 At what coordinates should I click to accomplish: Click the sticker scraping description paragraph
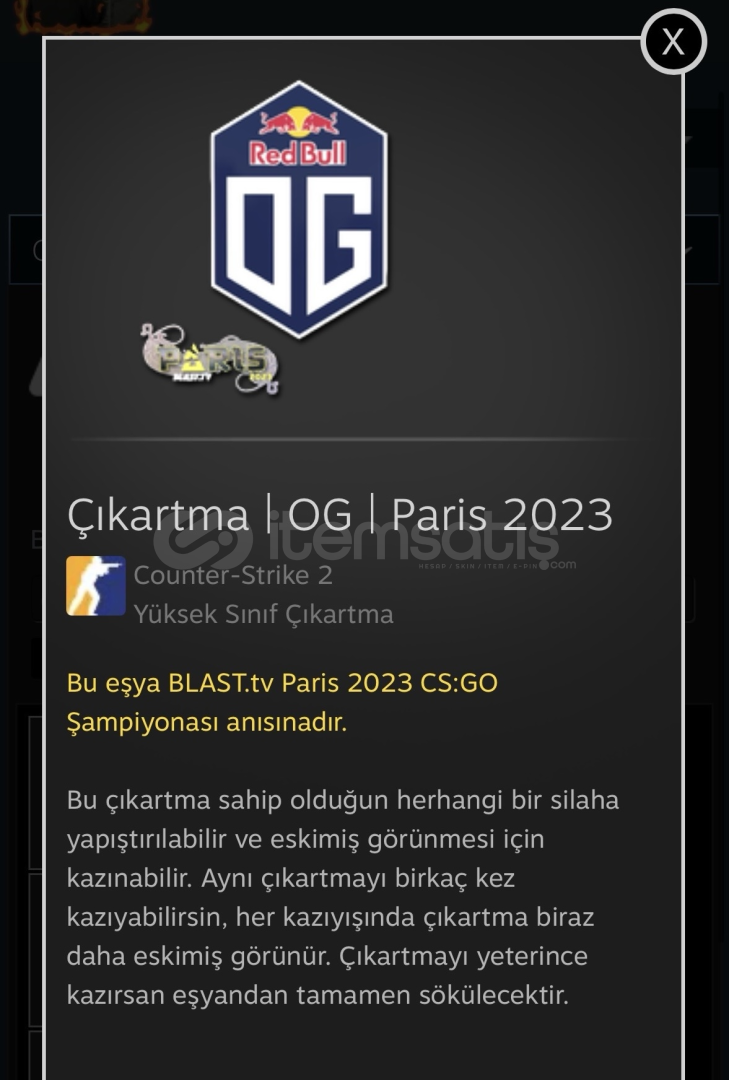[342, 897]
